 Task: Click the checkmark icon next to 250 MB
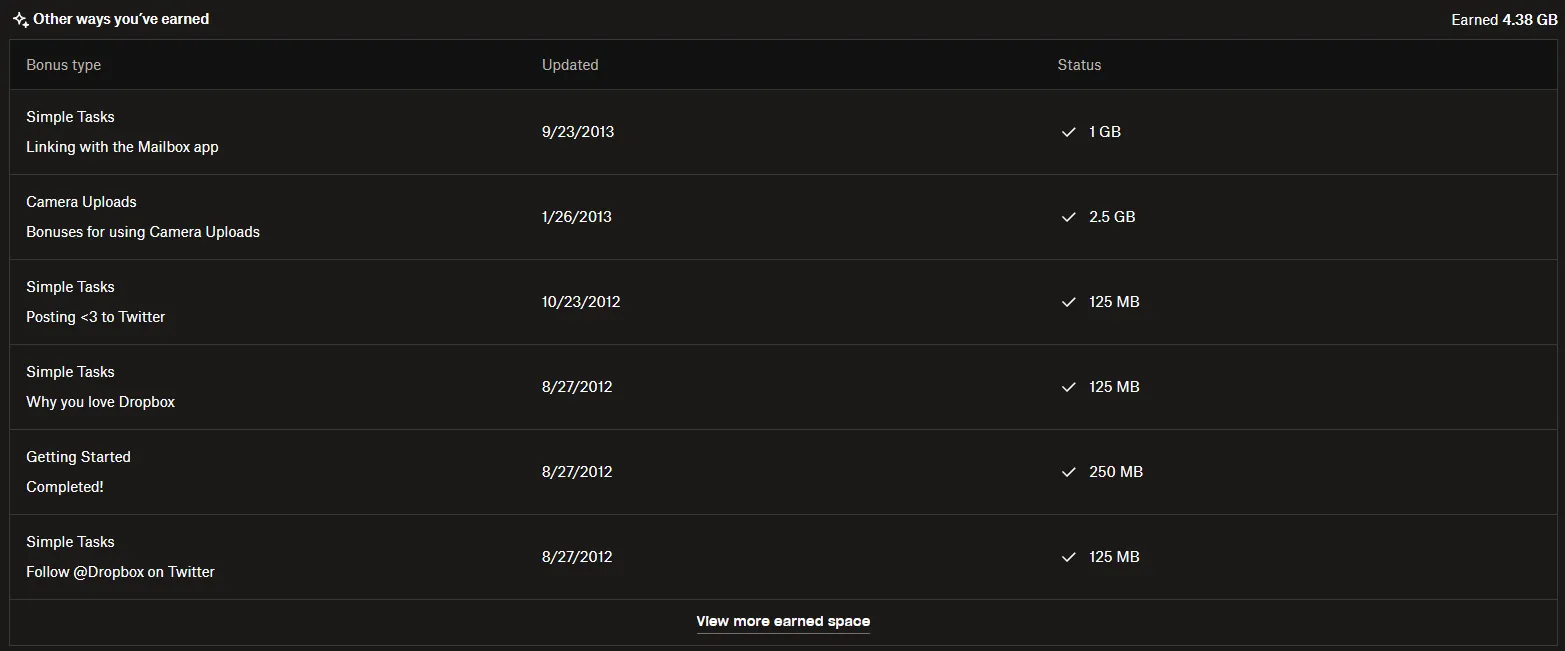pyautogui.click(x=1068, y=472)
